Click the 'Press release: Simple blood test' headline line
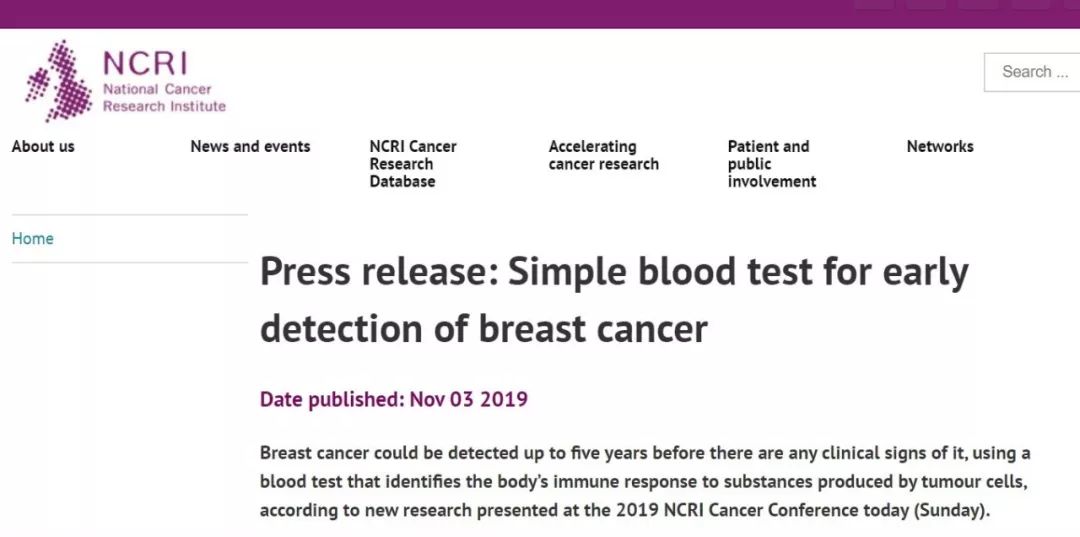This screenshot has width=1080, height=537. tap(614, 273)
